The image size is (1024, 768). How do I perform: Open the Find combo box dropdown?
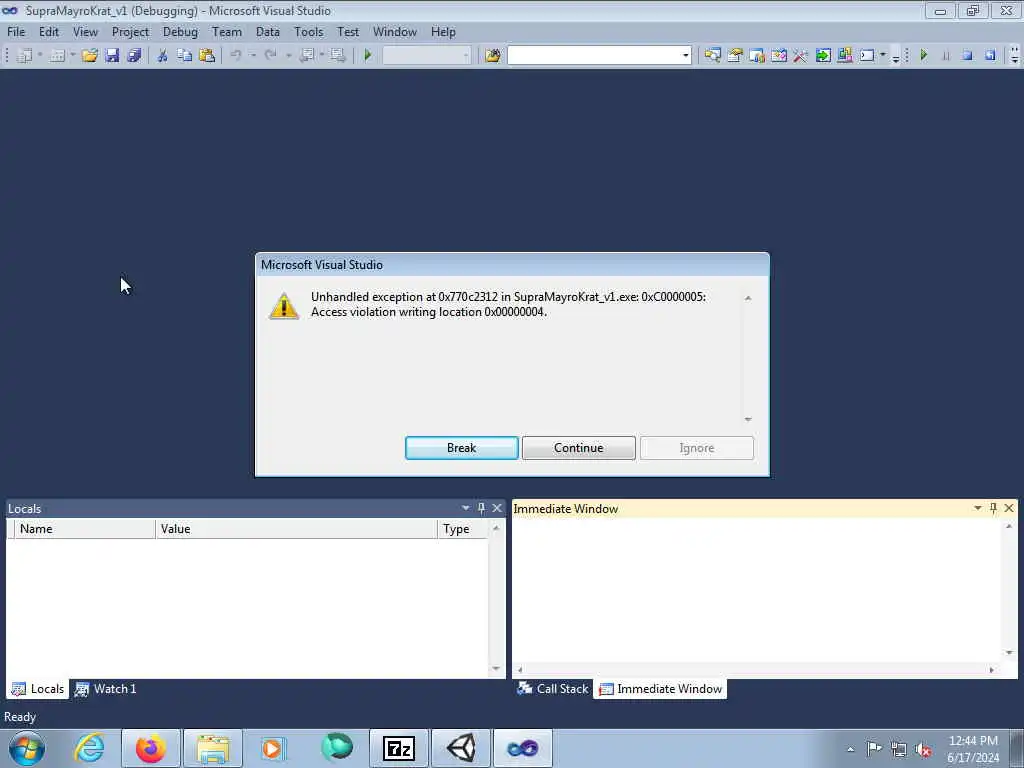685,56
